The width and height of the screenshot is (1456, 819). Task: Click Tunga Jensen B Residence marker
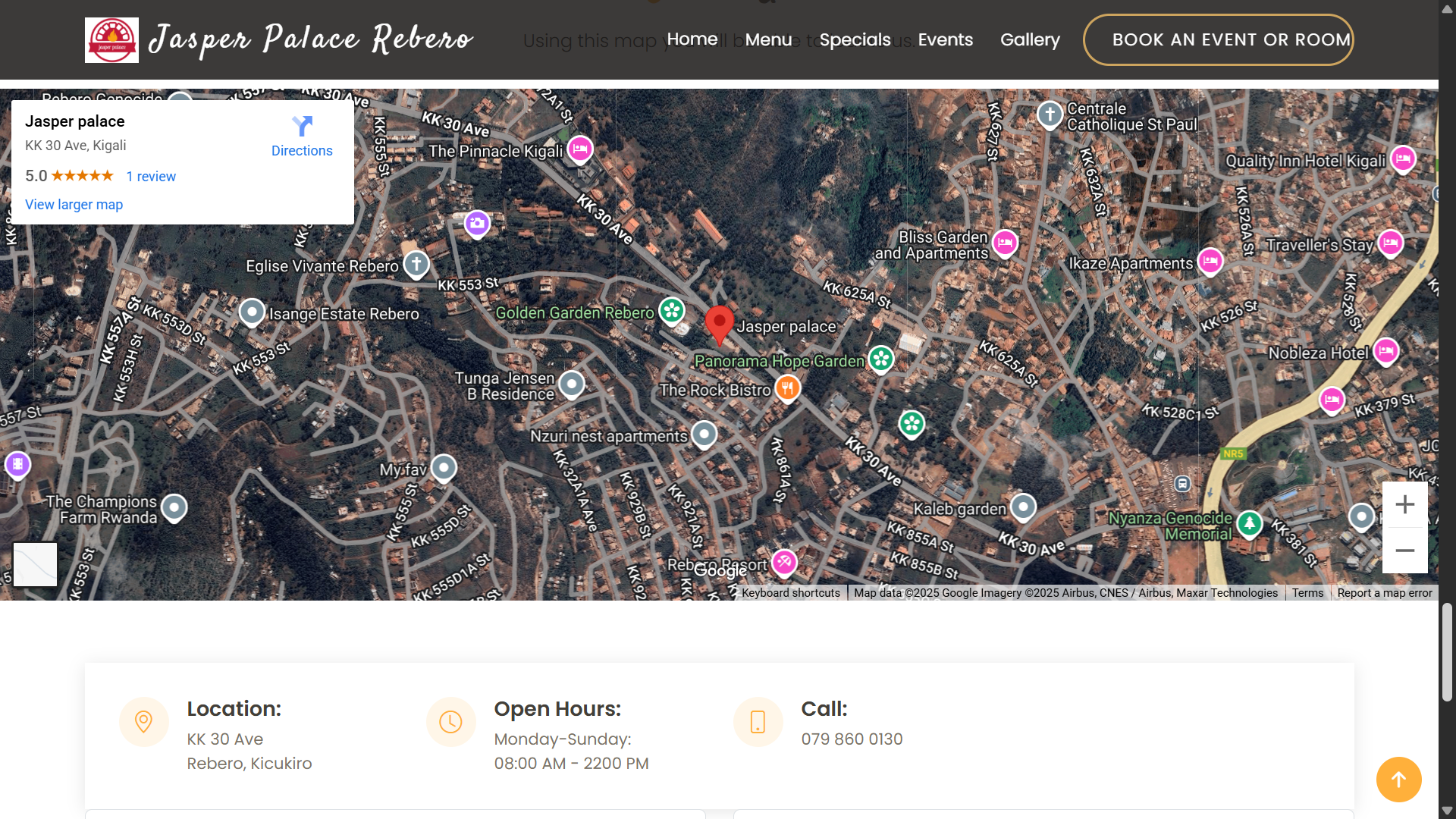coord(572,384)
